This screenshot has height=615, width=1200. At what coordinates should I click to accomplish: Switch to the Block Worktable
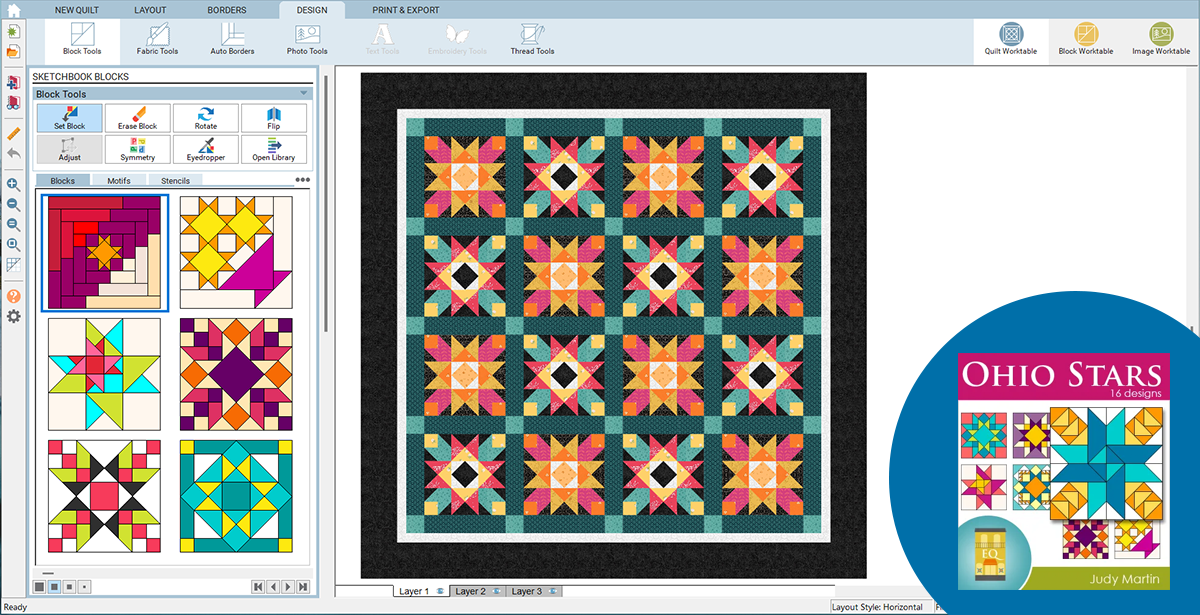pos(1085,39)
